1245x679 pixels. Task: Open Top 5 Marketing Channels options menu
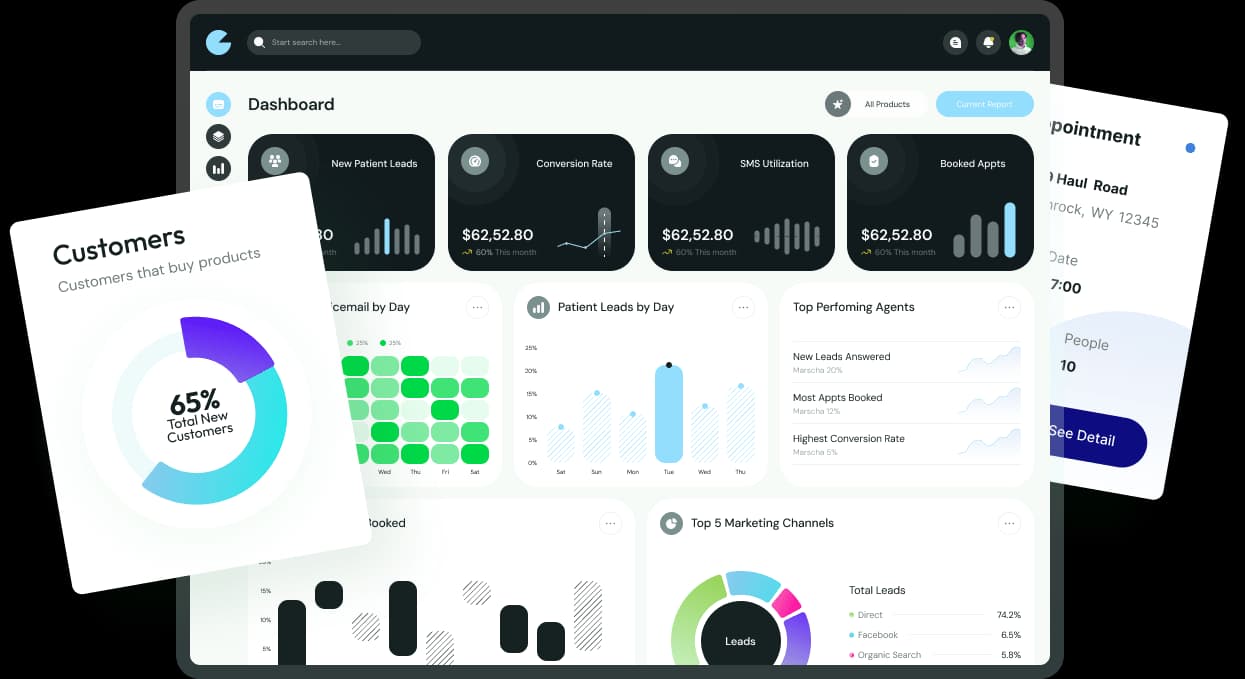coord(1009,523)
